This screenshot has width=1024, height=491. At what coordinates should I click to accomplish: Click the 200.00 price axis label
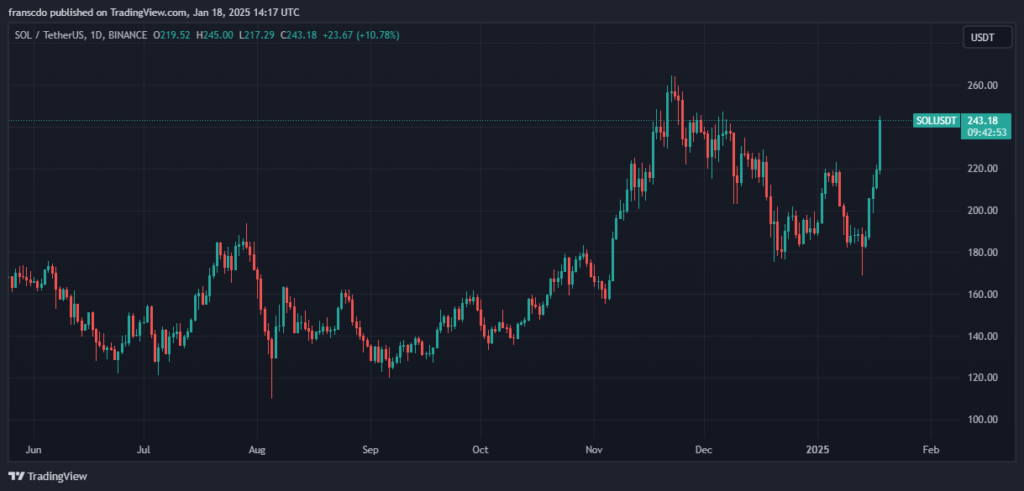pyautogui.click(x=982, y=210)
